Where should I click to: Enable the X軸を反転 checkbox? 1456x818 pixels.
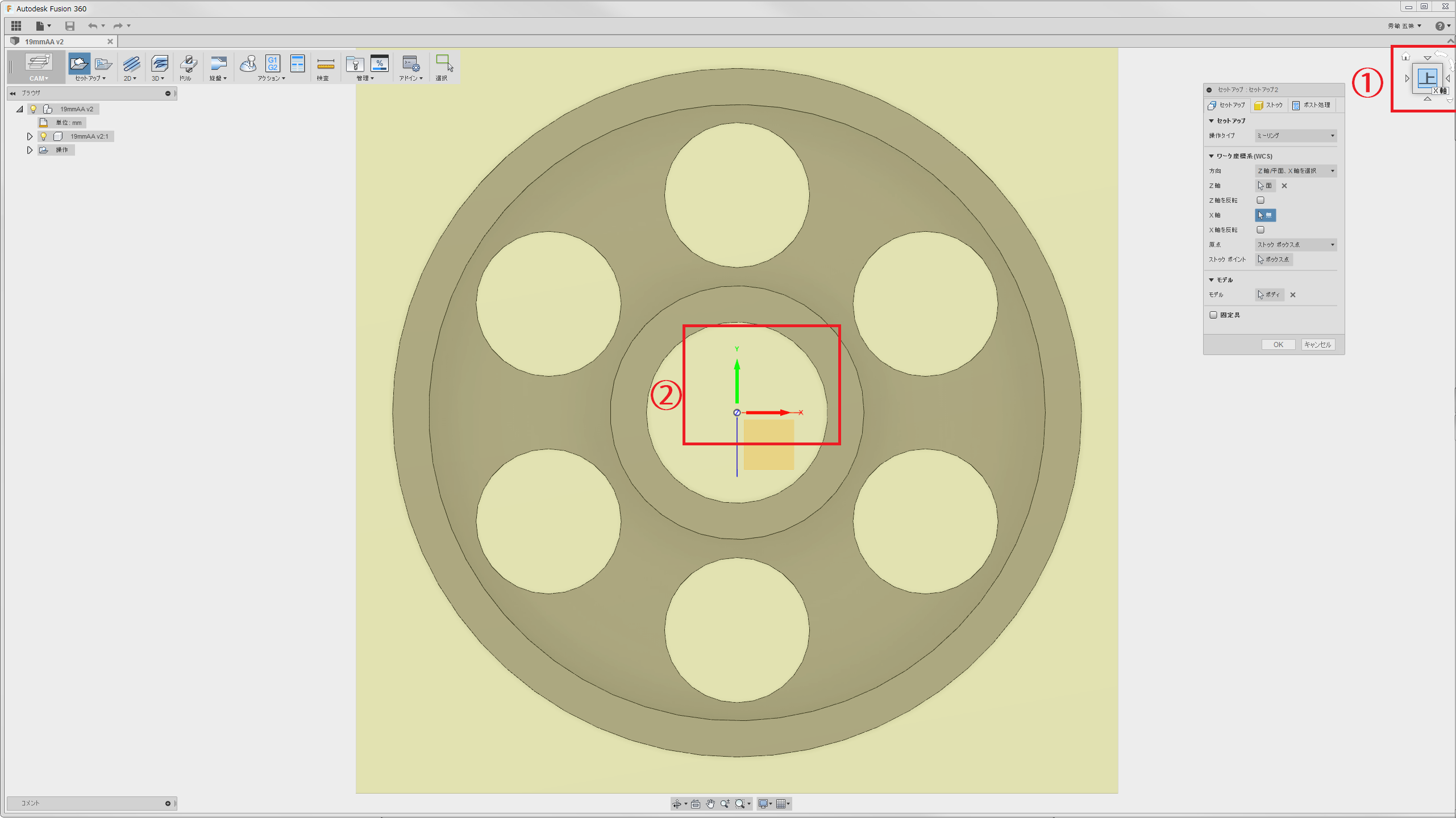pos(1261,230)
